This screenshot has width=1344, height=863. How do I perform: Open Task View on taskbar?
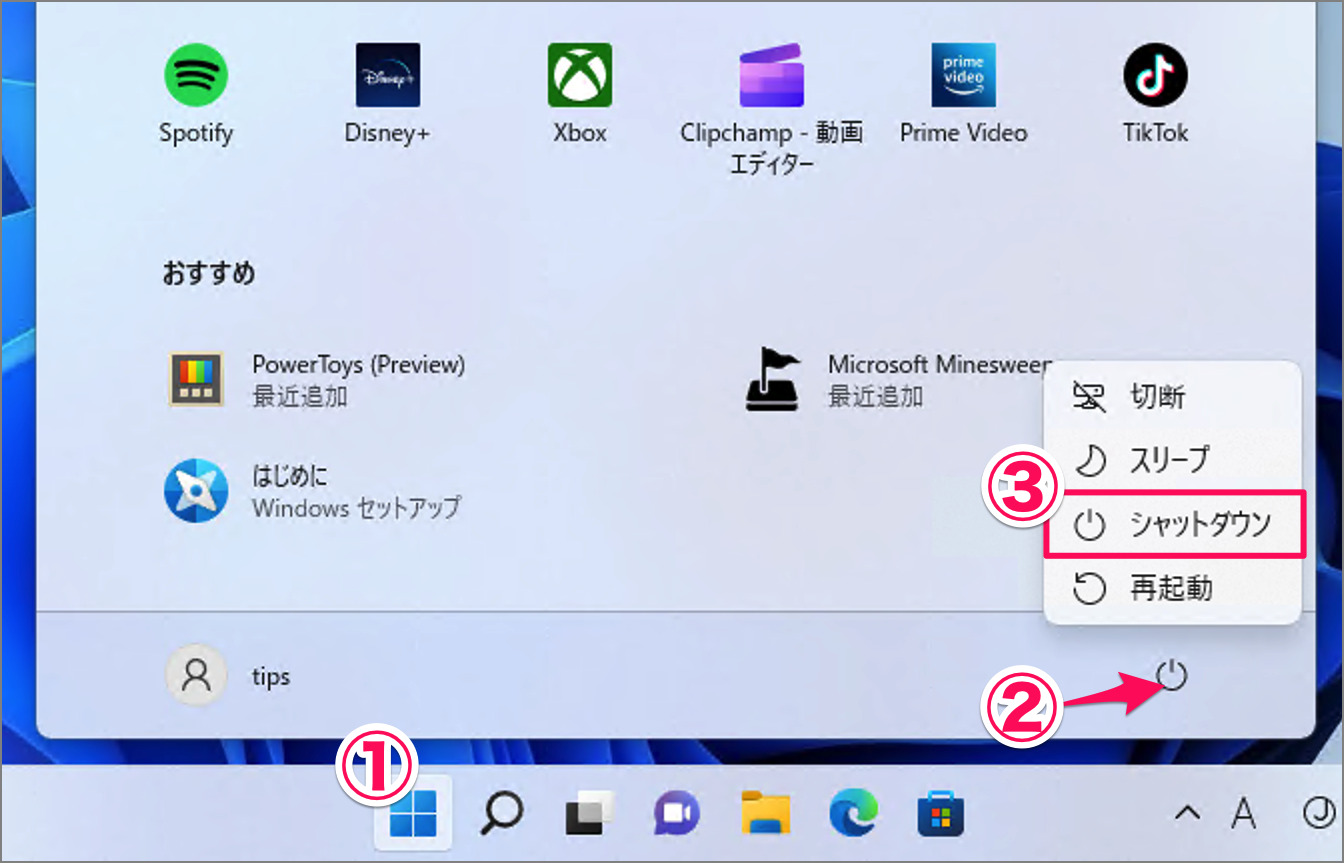[588, 815]
